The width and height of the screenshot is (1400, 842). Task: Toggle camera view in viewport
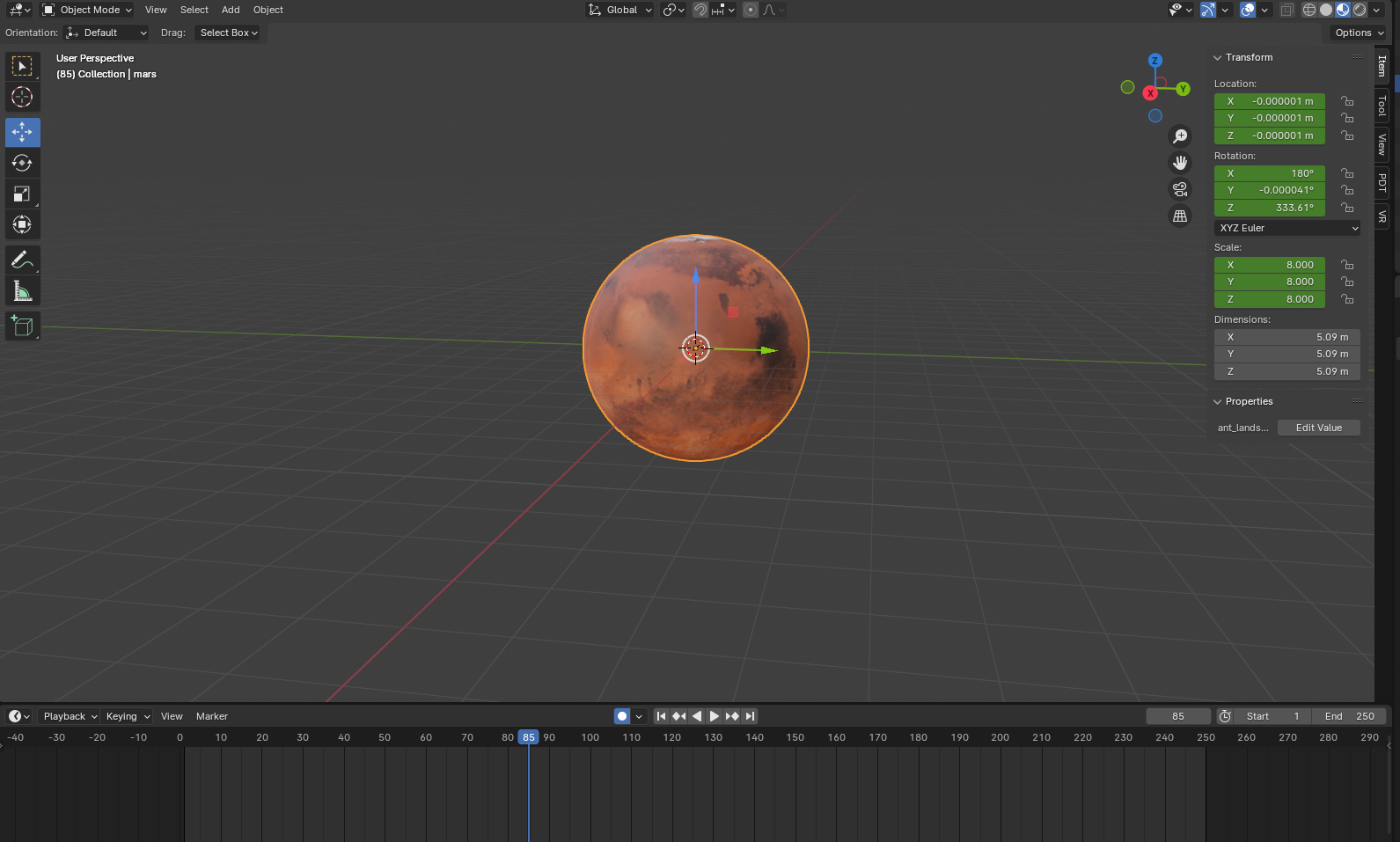coord(1180,189)
